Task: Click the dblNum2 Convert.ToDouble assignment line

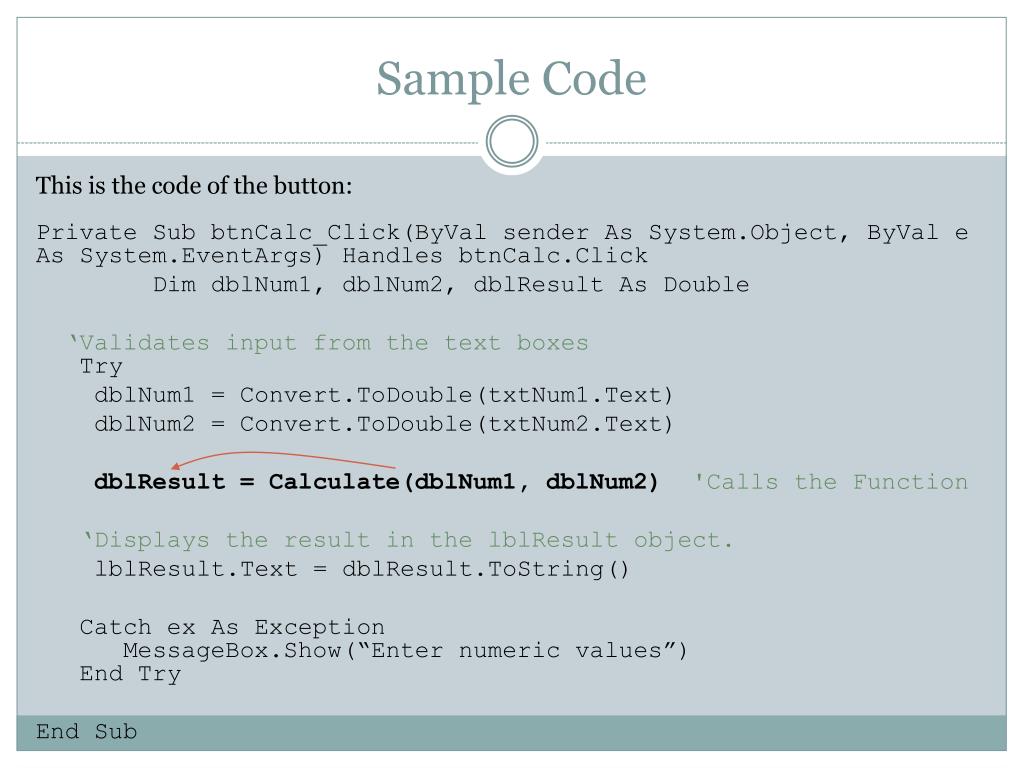Action: pyautogui.click(x=383, y=424)
